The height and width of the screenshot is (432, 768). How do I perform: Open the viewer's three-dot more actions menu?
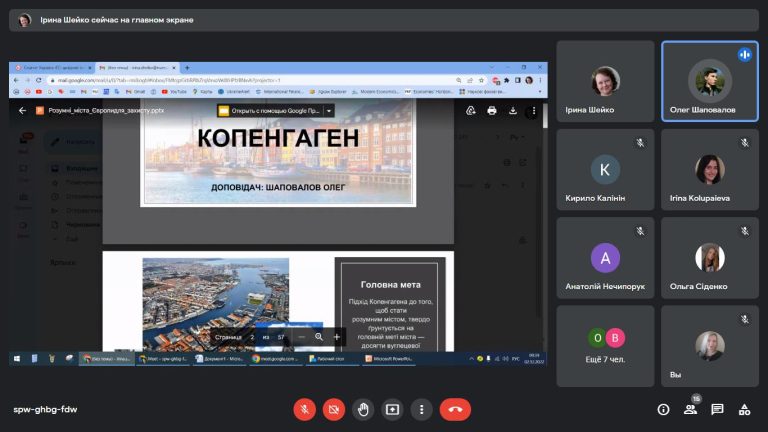pos(534,111)
